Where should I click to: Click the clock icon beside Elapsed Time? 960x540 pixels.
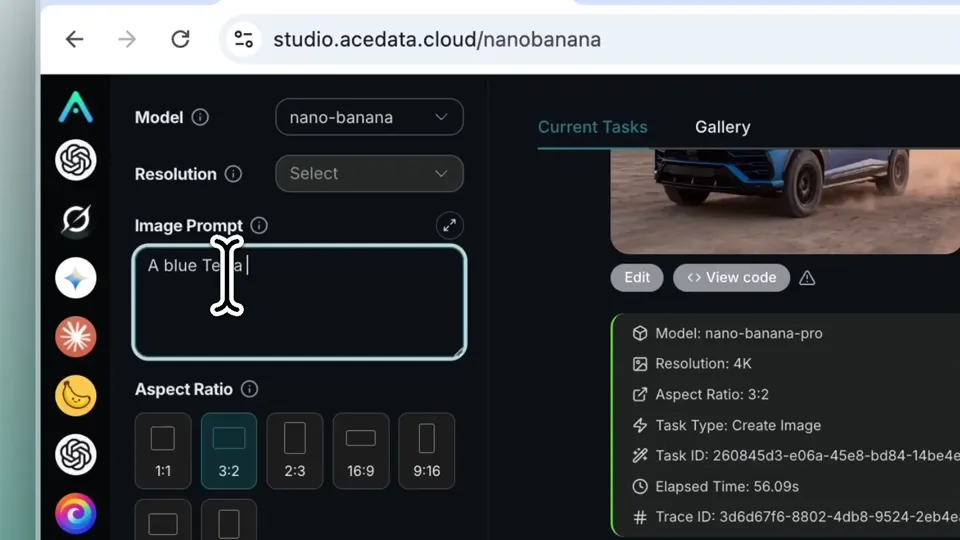coord(640,486)
